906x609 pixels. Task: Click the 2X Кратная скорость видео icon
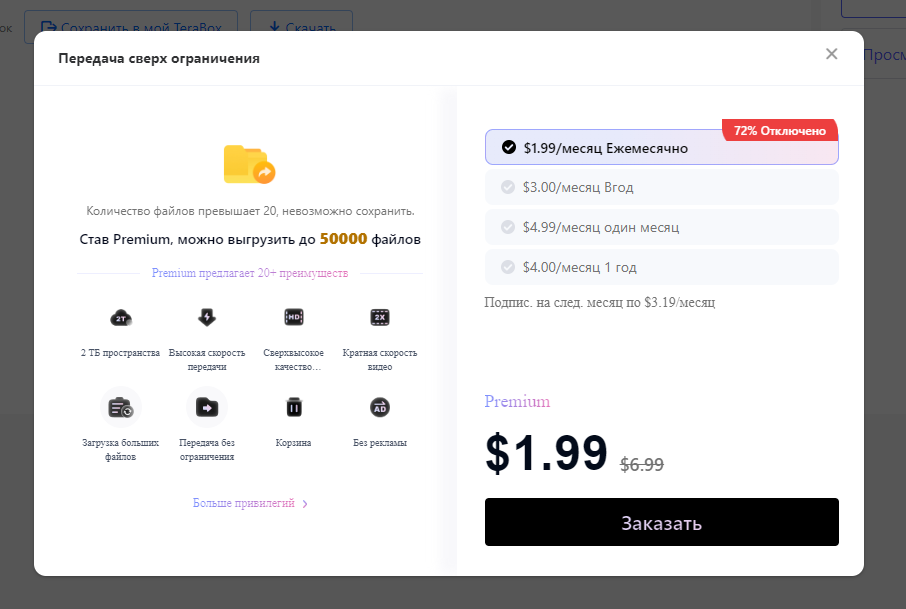pos(380,317)
